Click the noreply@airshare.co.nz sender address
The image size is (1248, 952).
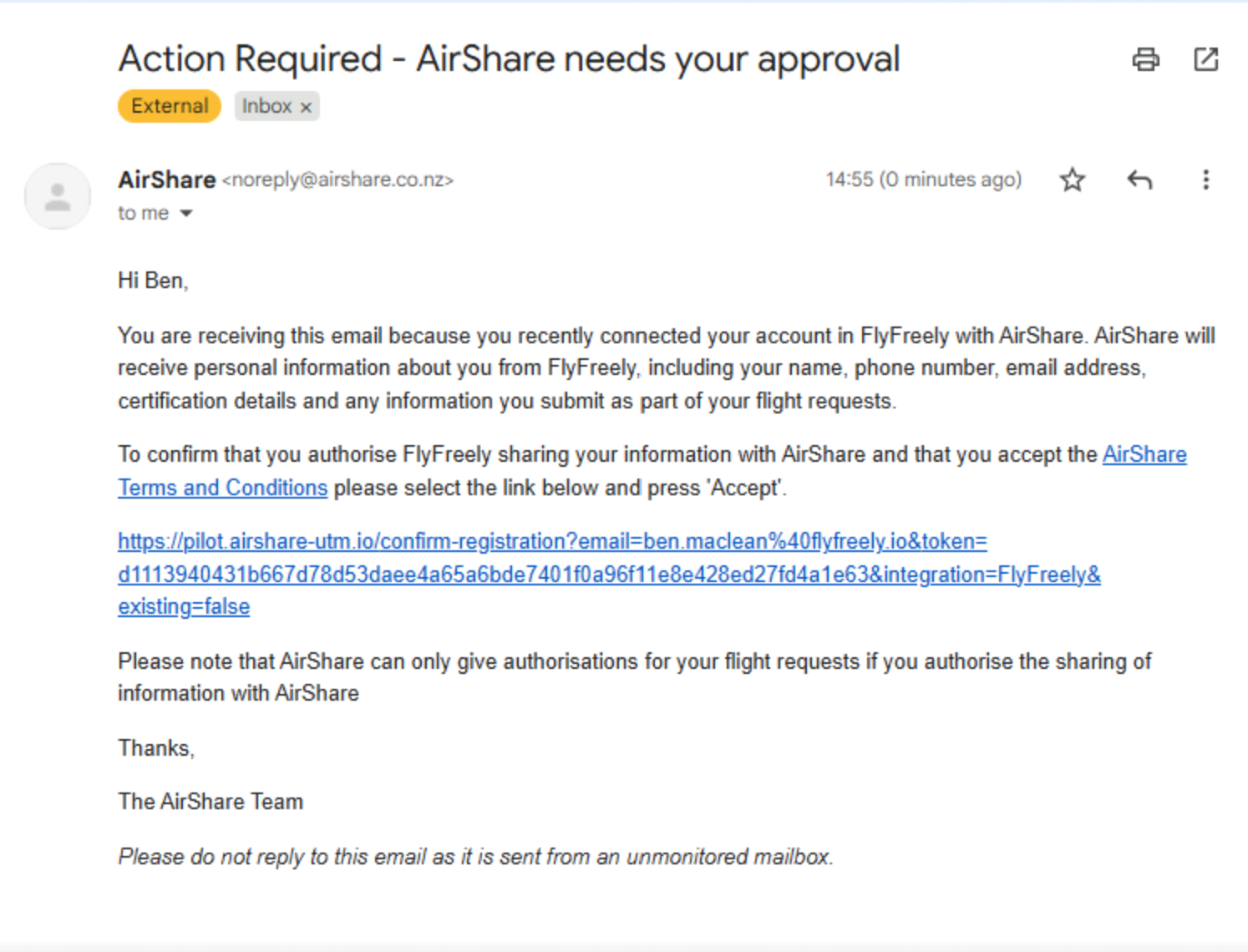click(337, 180)
